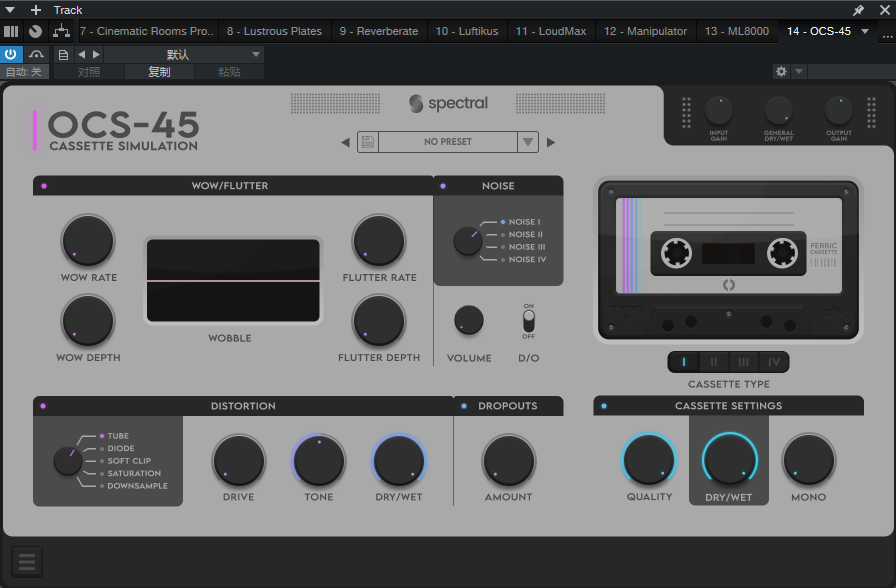The height and width of the screenshot is (588, 896).
Task: Select NOISE II option
Action: click(x=522, y=234)
